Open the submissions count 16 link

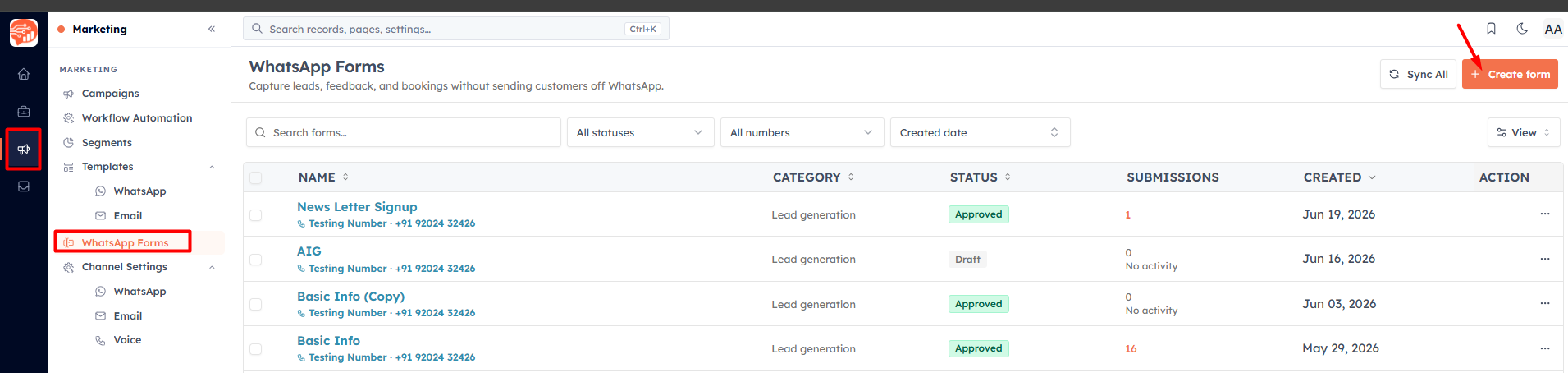1131,349
